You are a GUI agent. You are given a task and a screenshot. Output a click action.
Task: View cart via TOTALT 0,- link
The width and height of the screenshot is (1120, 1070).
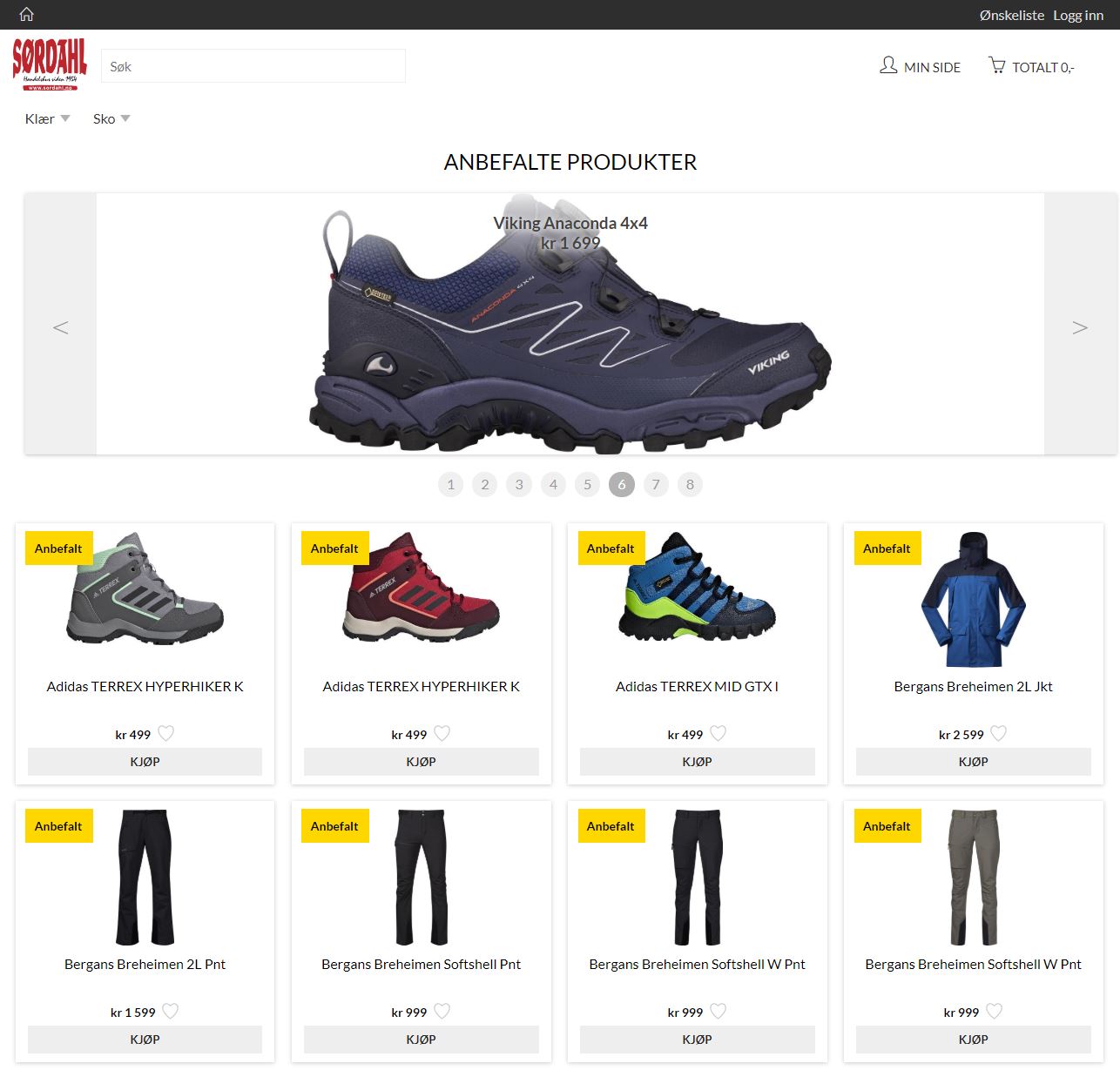pyautogui.click(x=1043, y=67)
